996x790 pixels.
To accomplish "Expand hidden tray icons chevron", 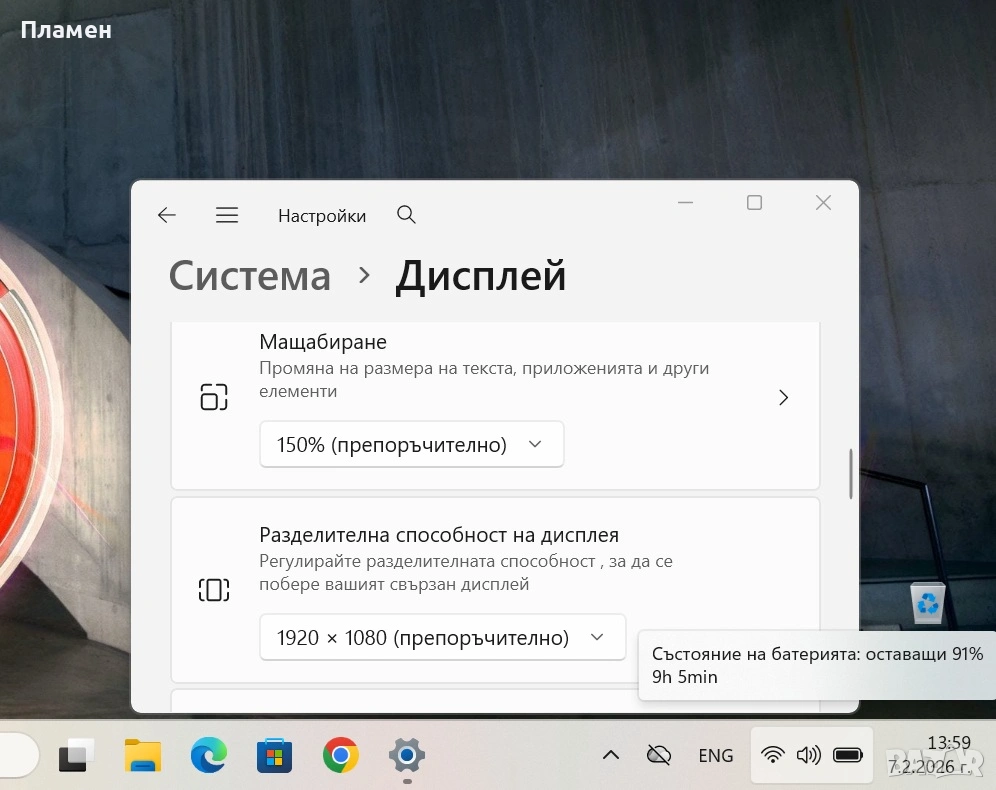I will 610,755.
